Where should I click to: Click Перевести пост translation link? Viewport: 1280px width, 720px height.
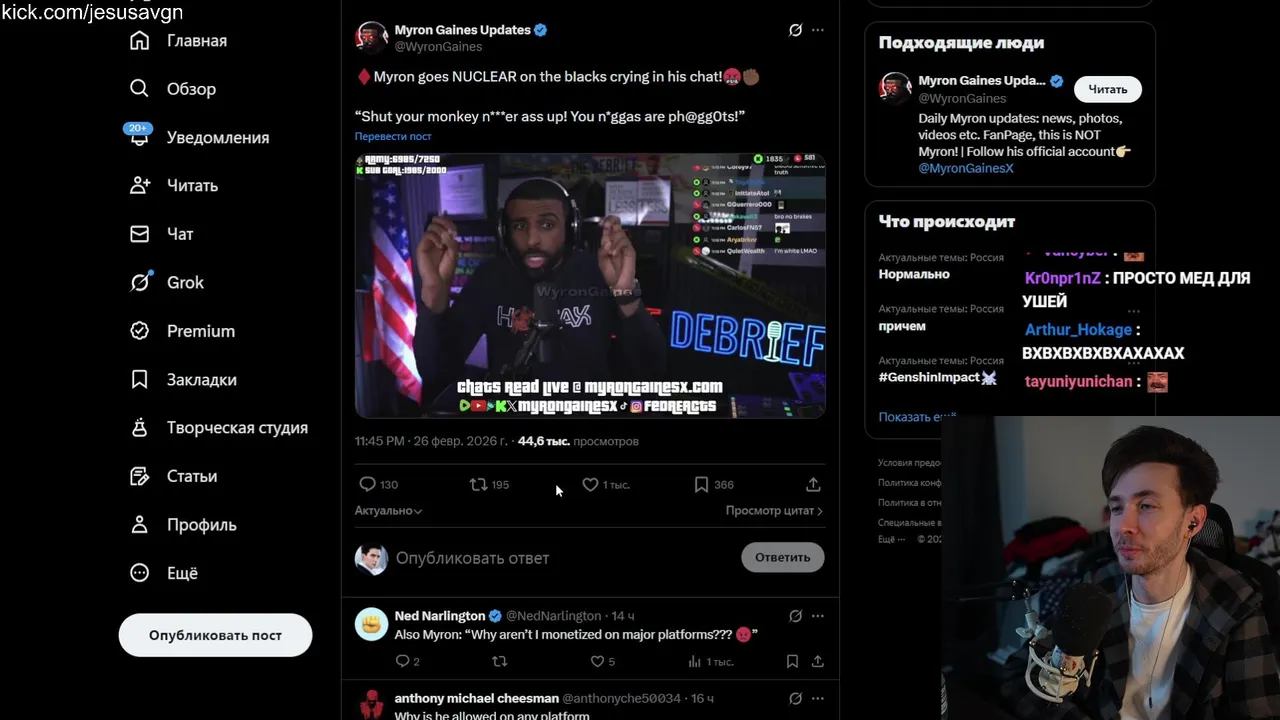point(393,136)
